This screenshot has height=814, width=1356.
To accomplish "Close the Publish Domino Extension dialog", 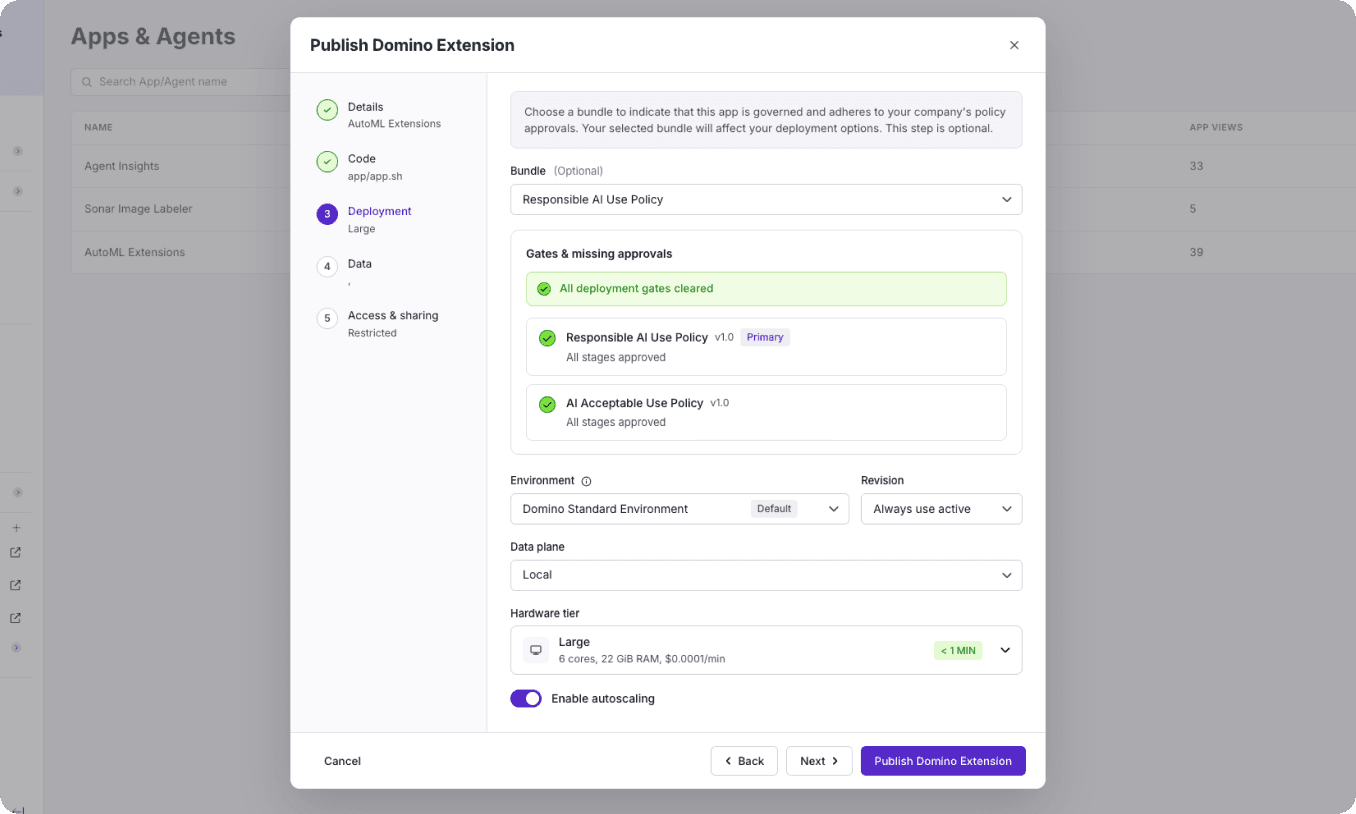I will tap(1014, 45).
